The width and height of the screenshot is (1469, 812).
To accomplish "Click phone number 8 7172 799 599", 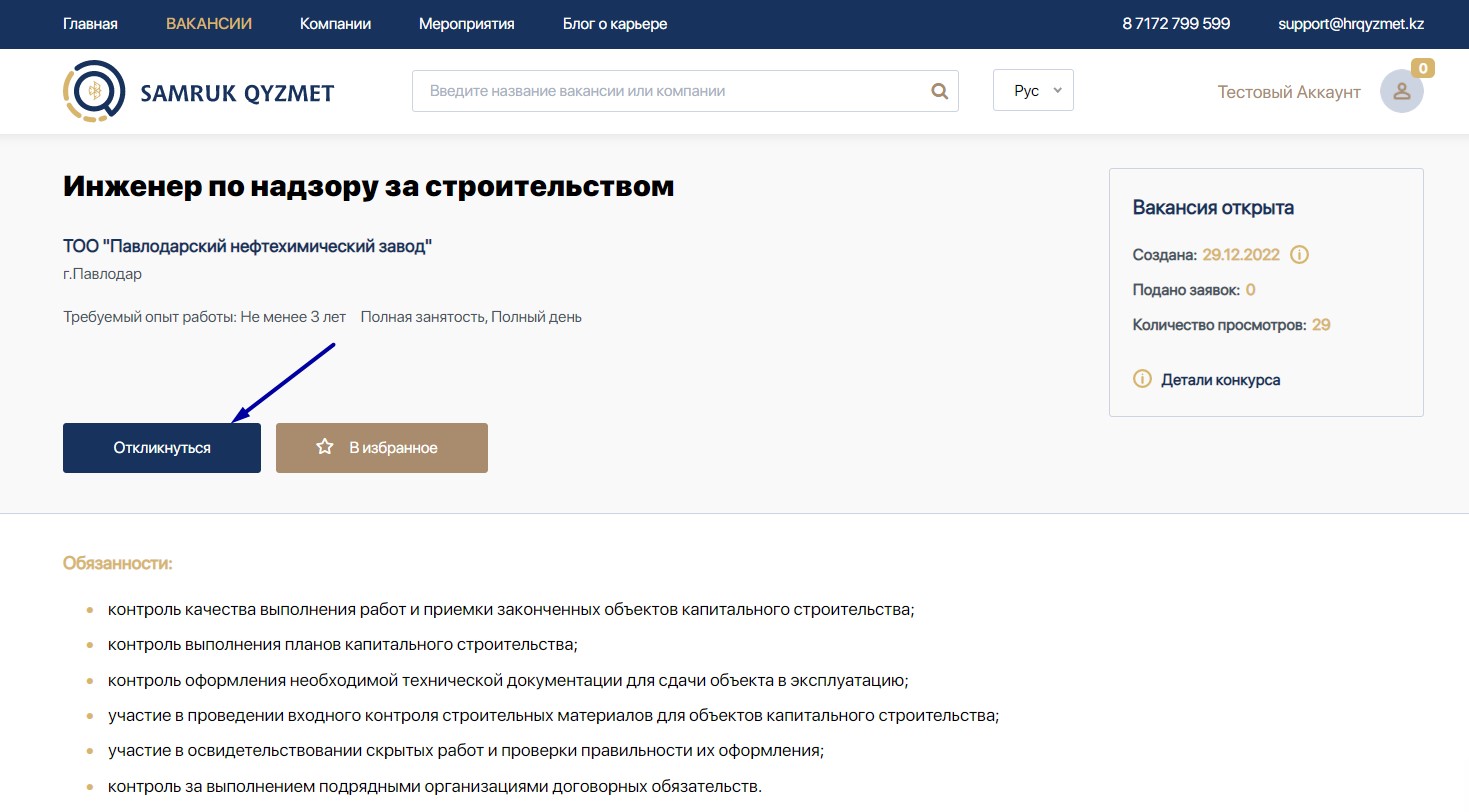I will (x=1176, y=24).
